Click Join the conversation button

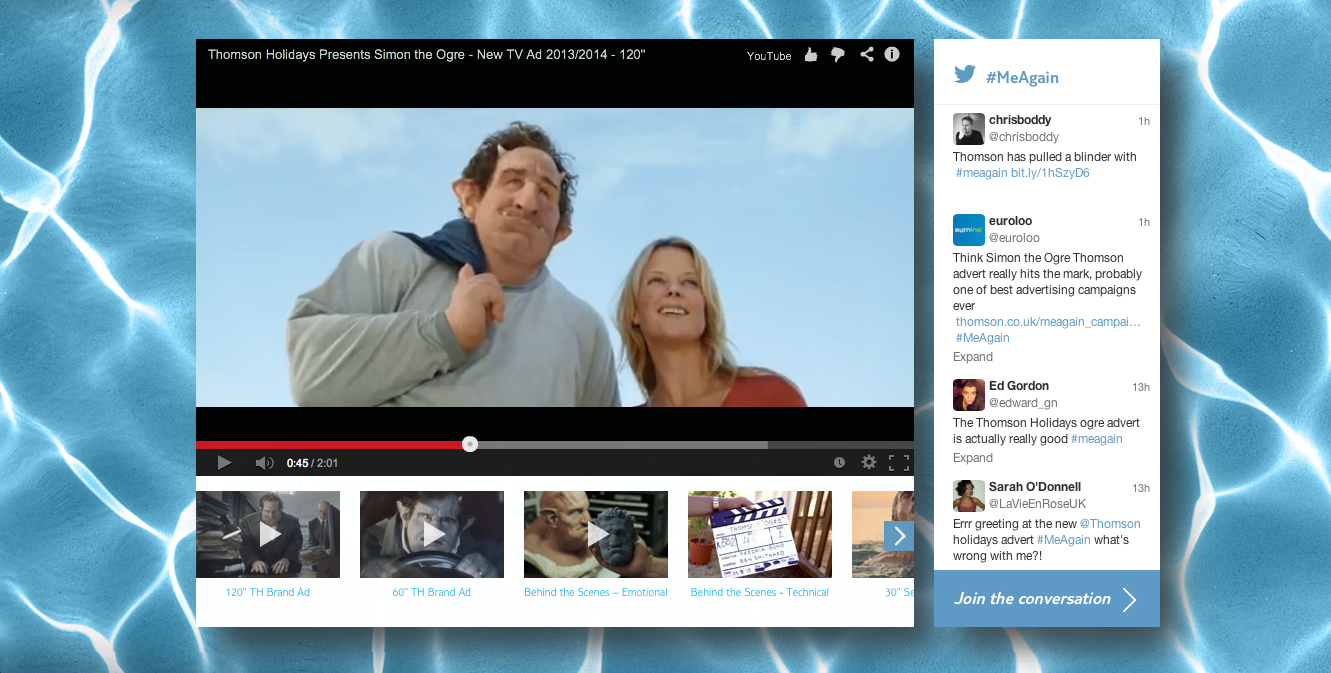pyautogui.click(x=1047, y=599)
